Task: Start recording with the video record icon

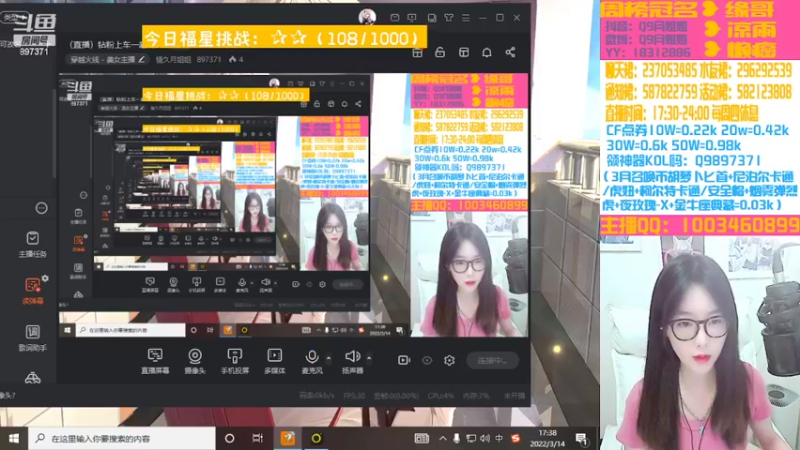Action: coord(404,360)
